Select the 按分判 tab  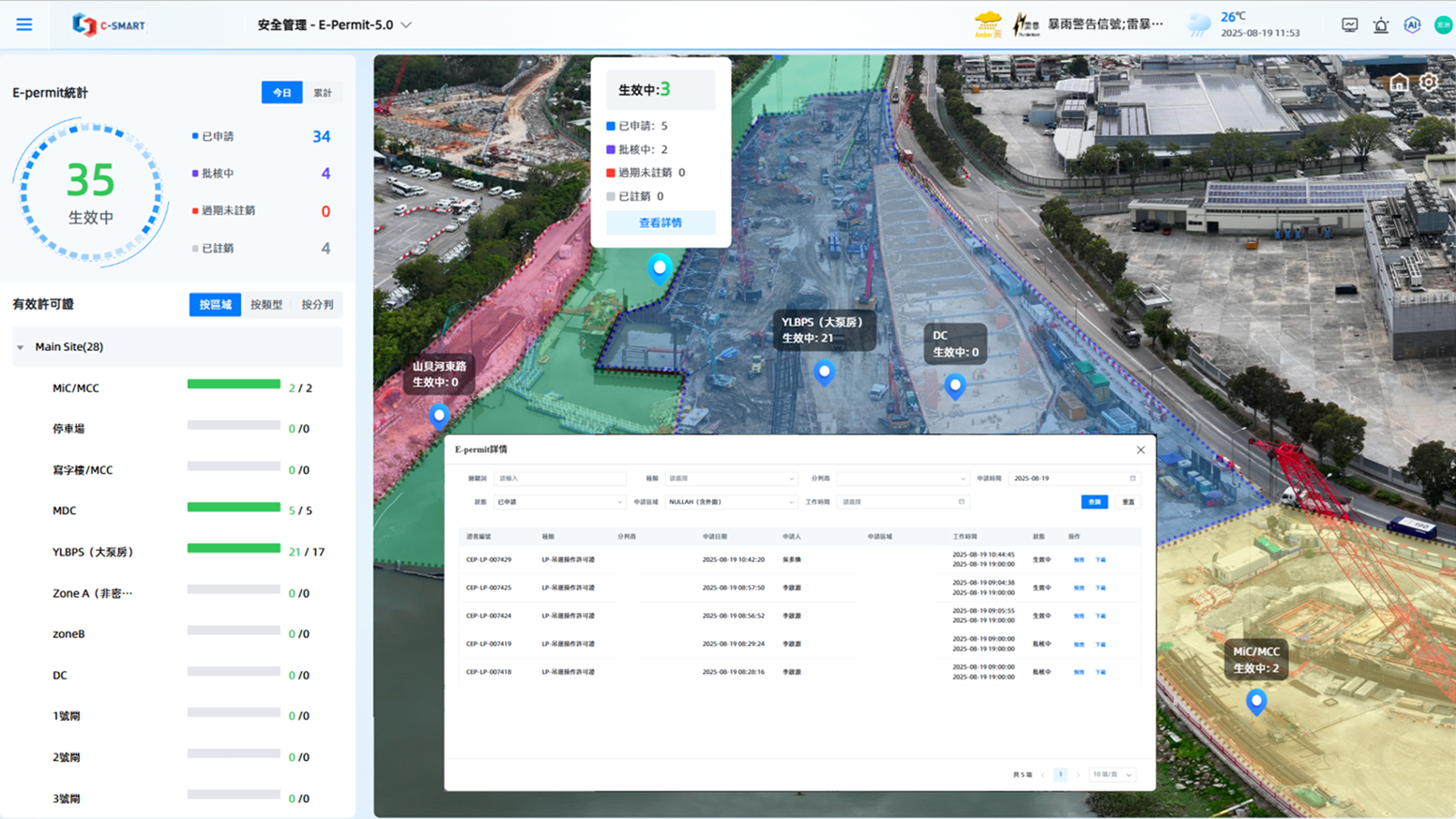point(318,305)
